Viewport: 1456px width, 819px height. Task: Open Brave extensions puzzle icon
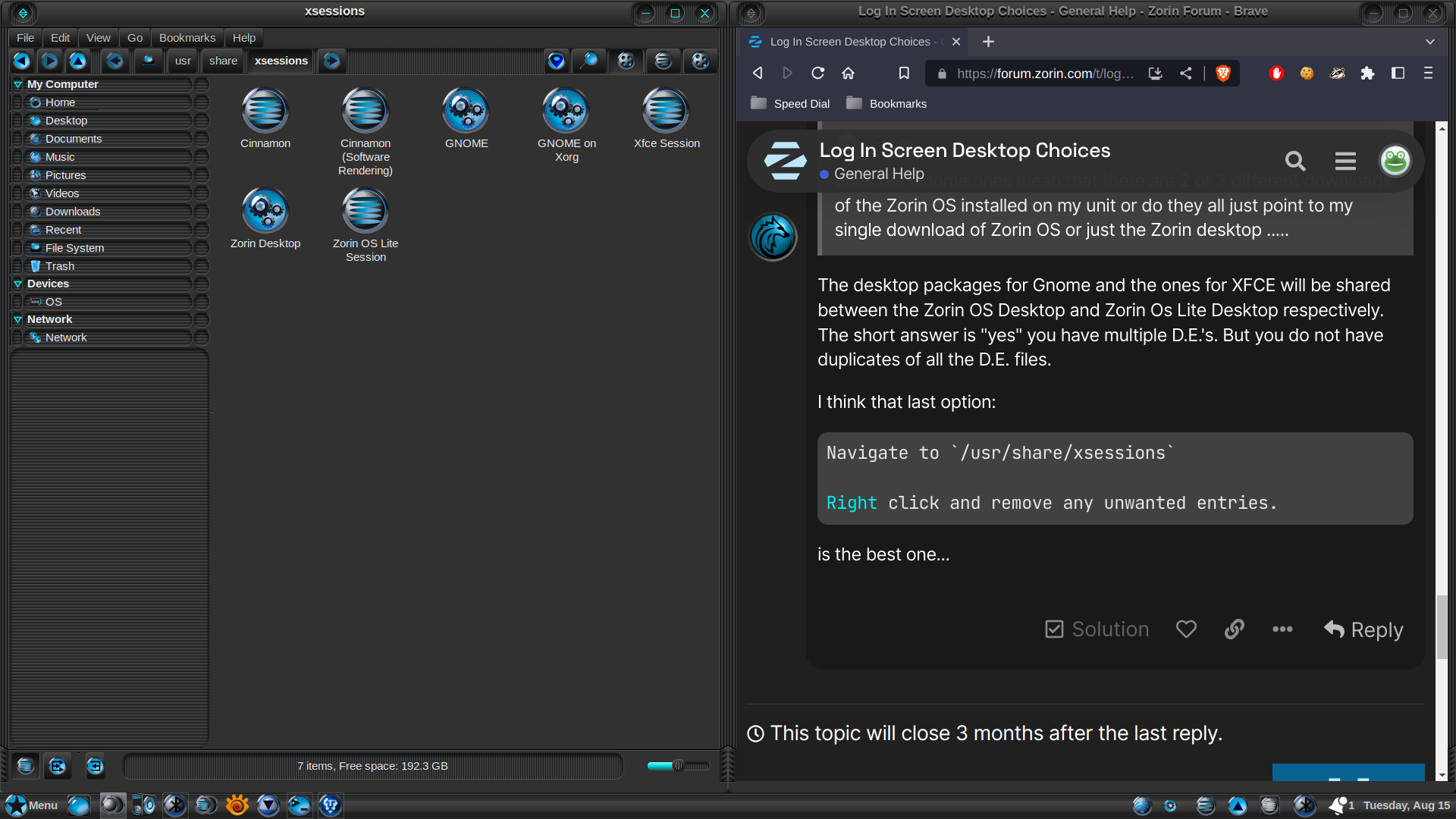1367,74
